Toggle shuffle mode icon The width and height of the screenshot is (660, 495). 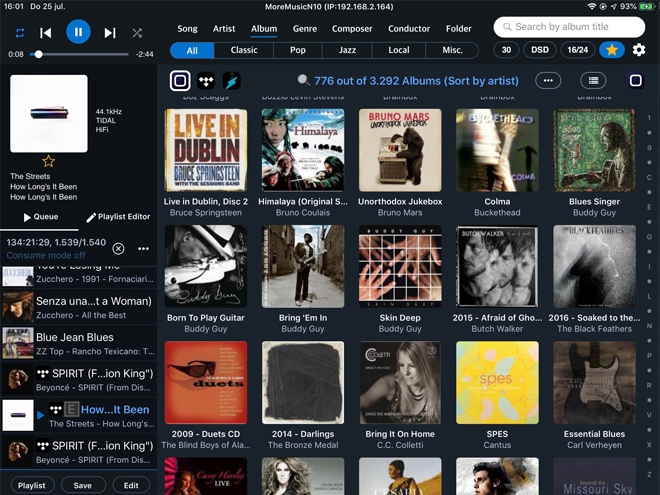[137, 33]
